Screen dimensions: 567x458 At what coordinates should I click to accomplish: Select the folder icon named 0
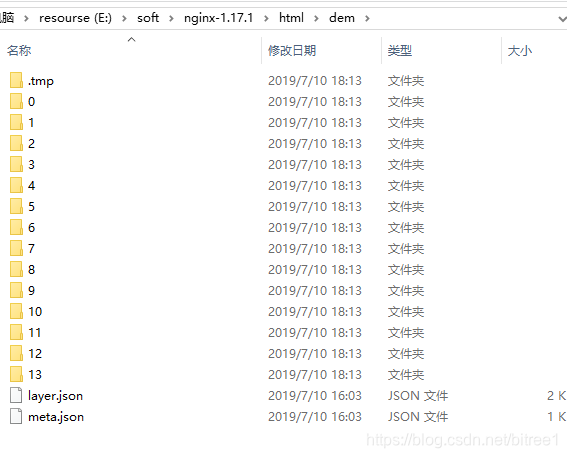tap(16, 101)
